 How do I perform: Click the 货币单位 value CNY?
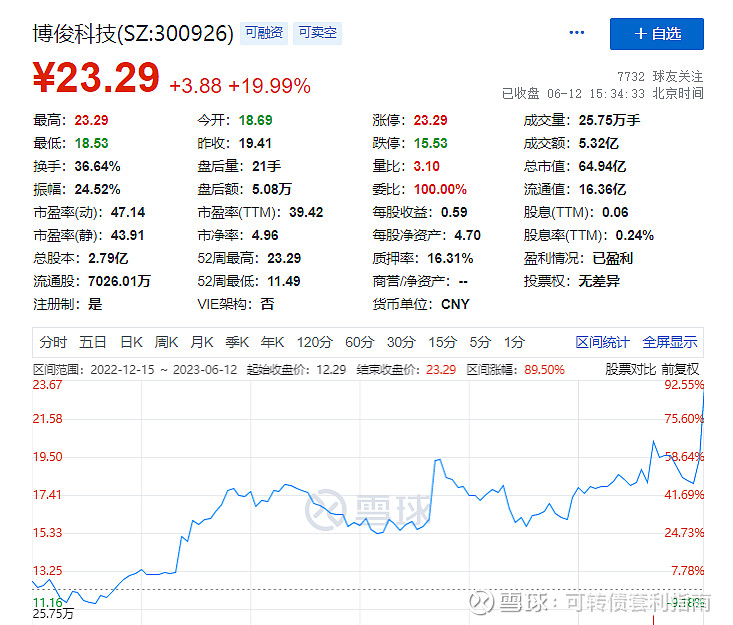click(455, 304)
